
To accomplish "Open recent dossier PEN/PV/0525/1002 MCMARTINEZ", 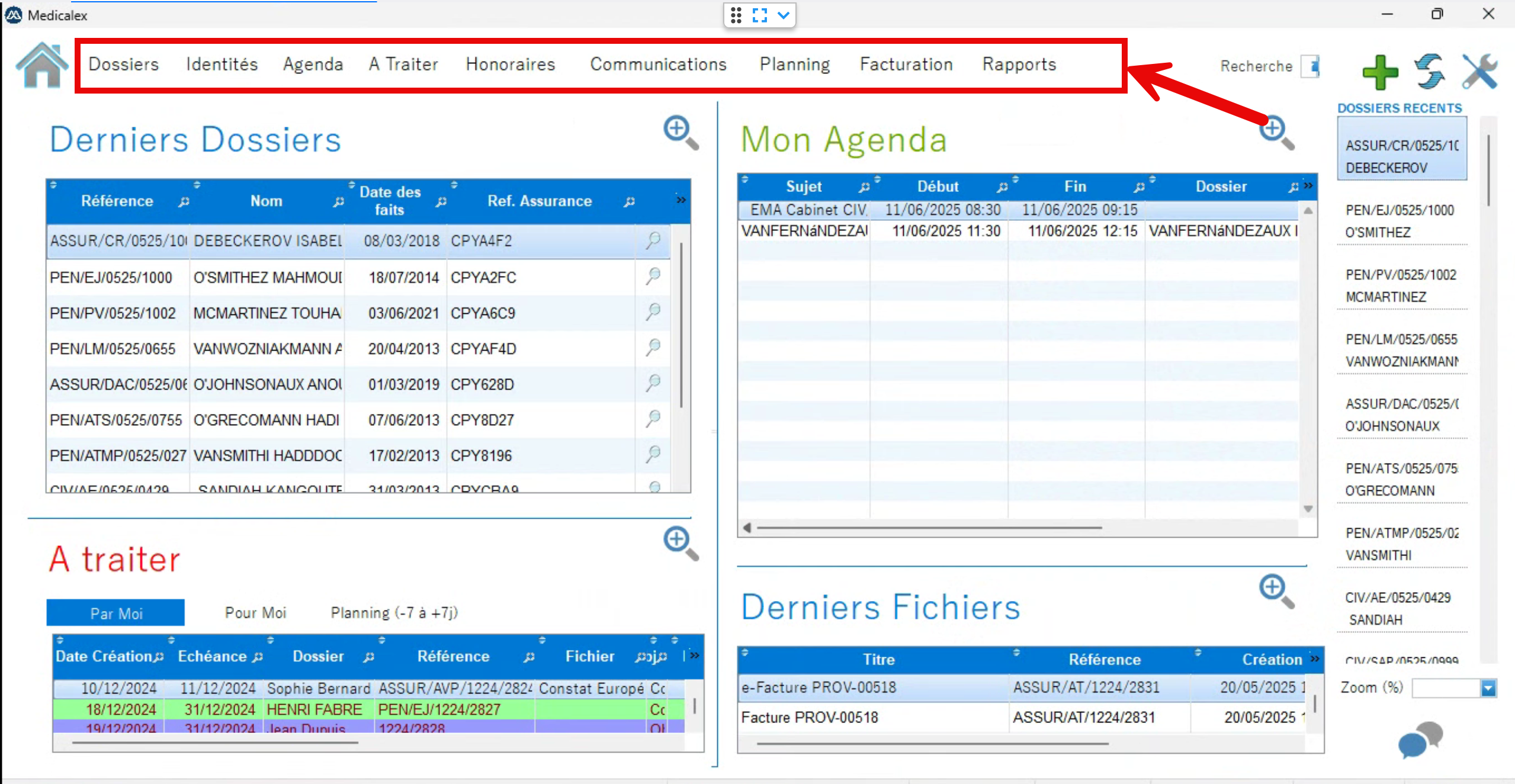I will (x=1400, y=285).
